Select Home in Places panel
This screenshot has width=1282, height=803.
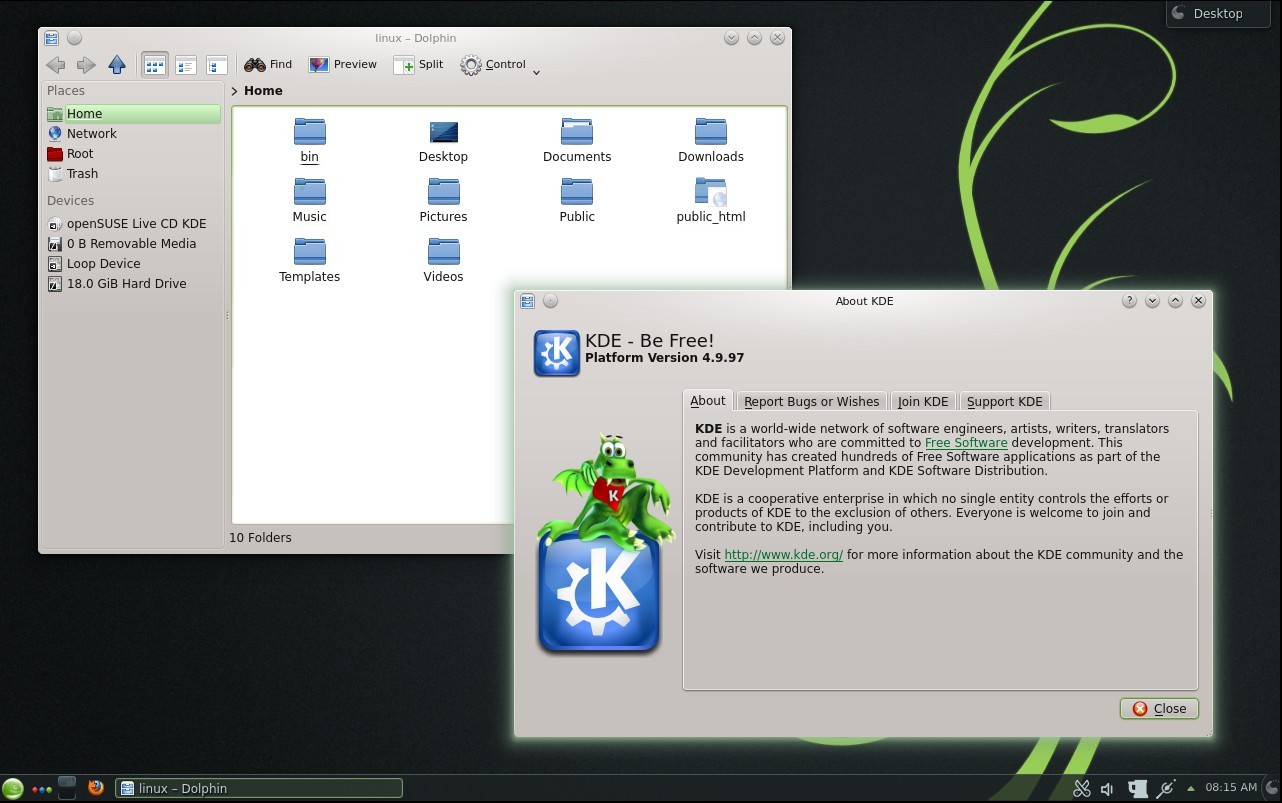coord(133,114)
